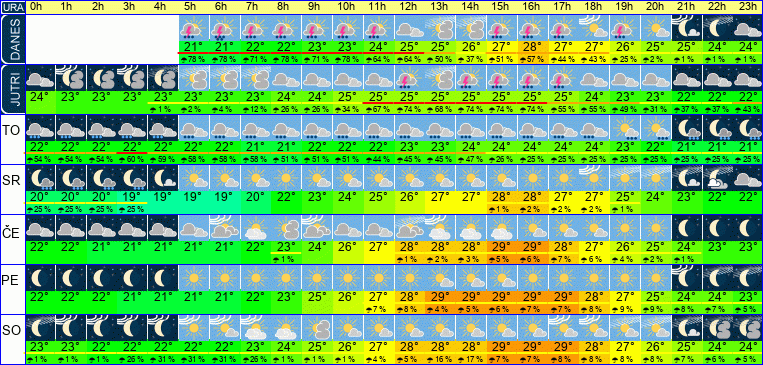The width and height of the screenshot is (763, 365).
Task: Click the DANES 28° temperature cell at 16h
Action: (x=531, y=47)
